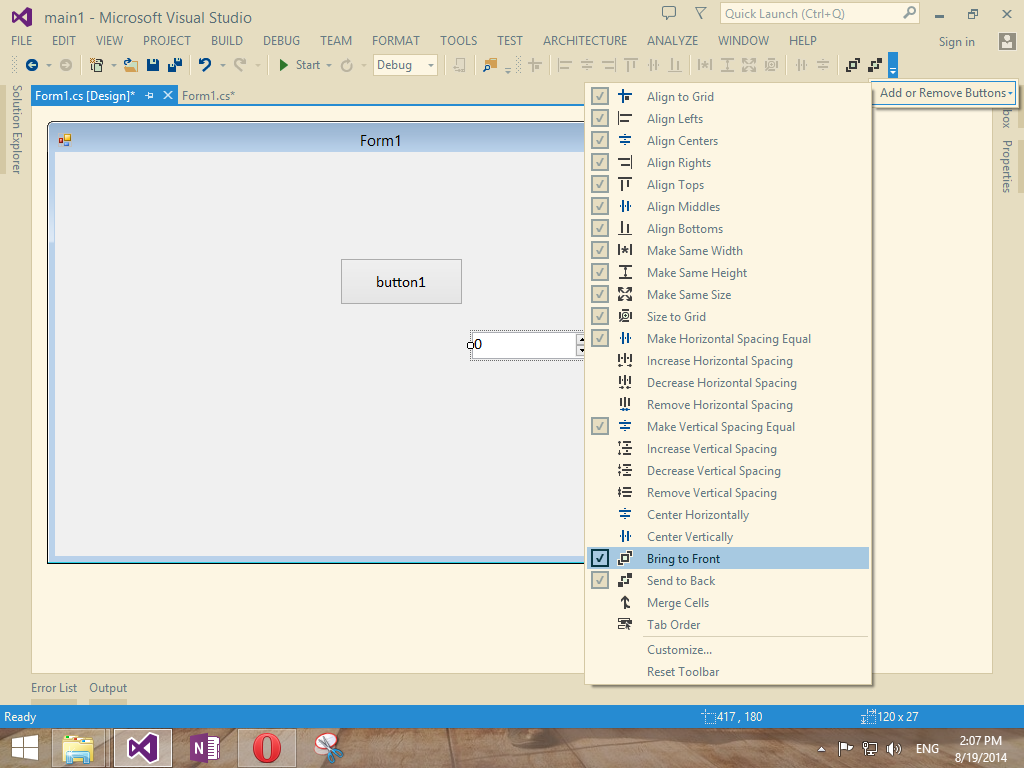Expand the Navigate Backward history dropdown

tap(49, 65)
